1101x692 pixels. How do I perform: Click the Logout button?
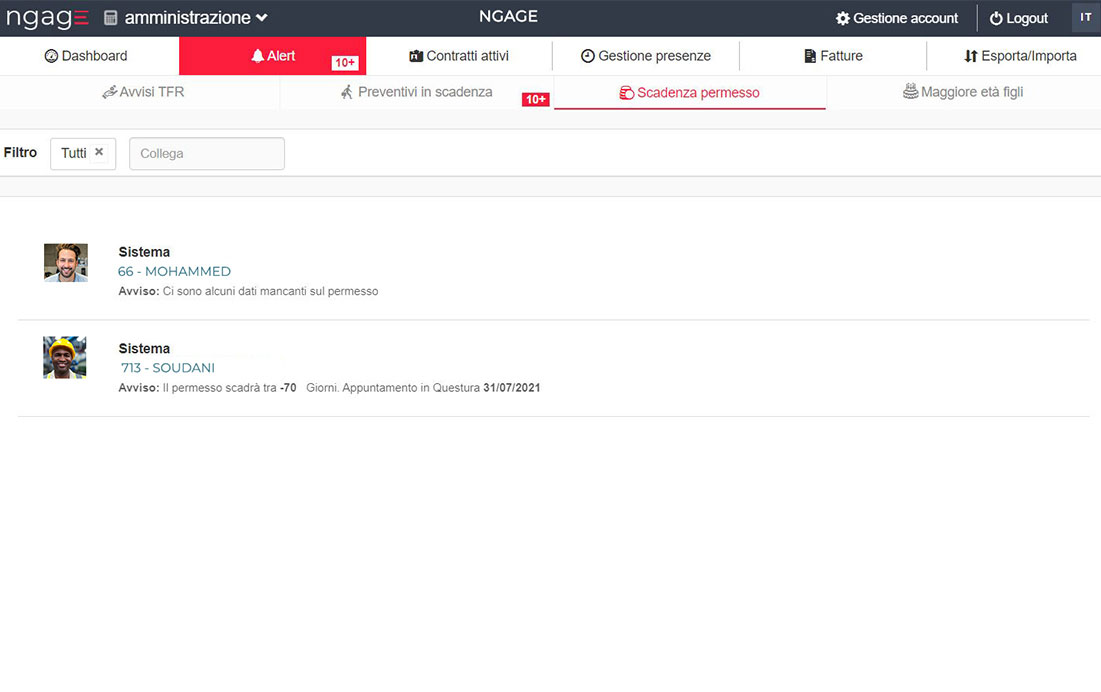click(x=1018, y=18)
